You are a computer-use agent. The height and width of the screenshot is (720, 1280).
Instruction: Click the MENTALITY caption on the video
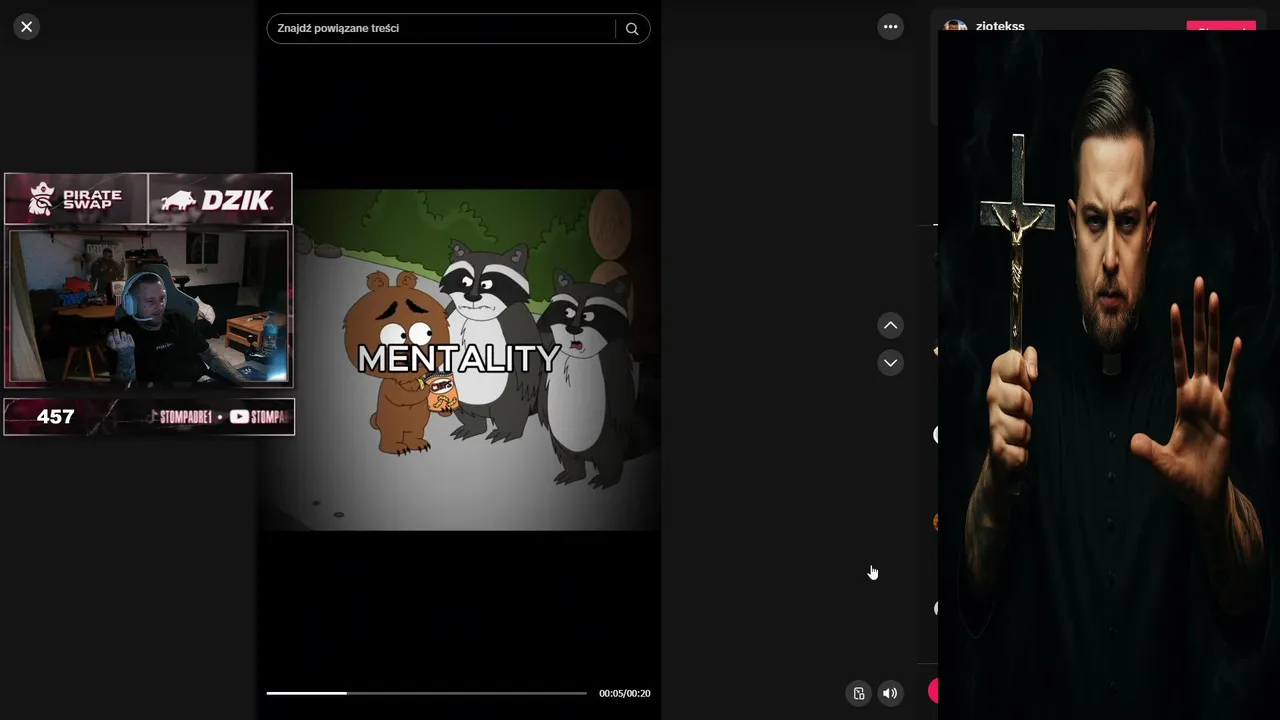point(458,359)
